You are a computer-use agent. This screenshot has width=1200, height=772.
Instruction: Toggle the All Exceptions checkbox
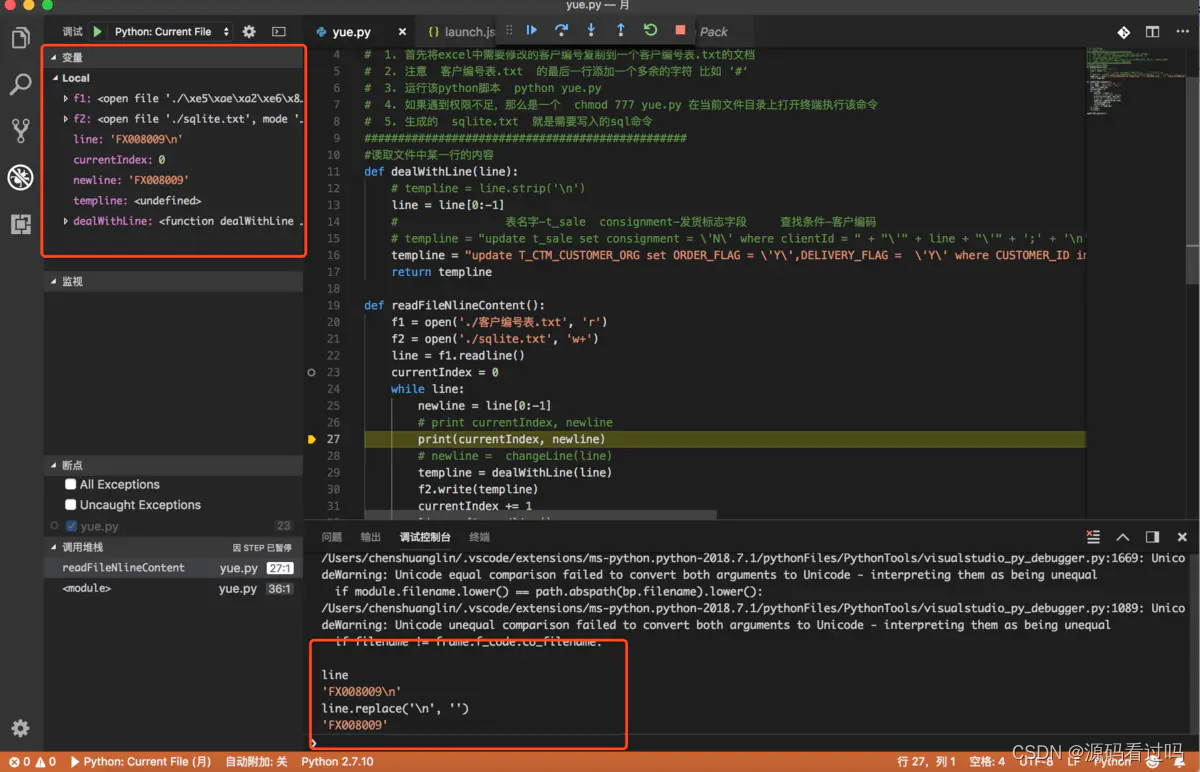click(70, 484)
